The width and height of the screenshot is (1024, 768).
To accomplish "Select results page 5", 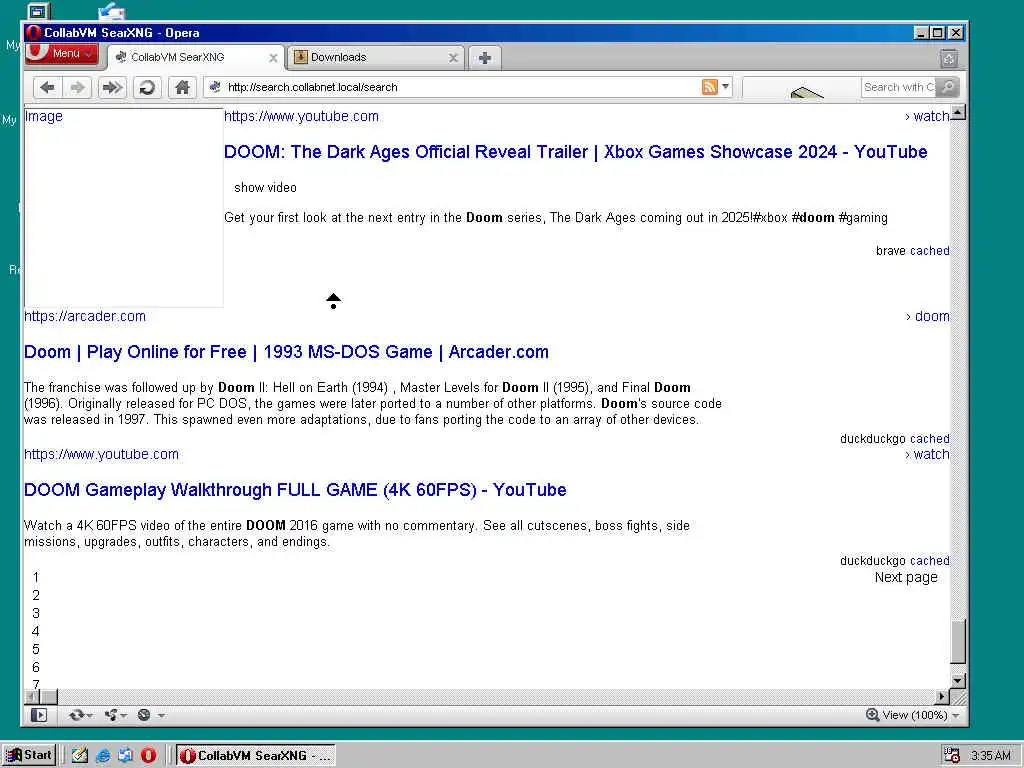I will [x=36, y=649].
